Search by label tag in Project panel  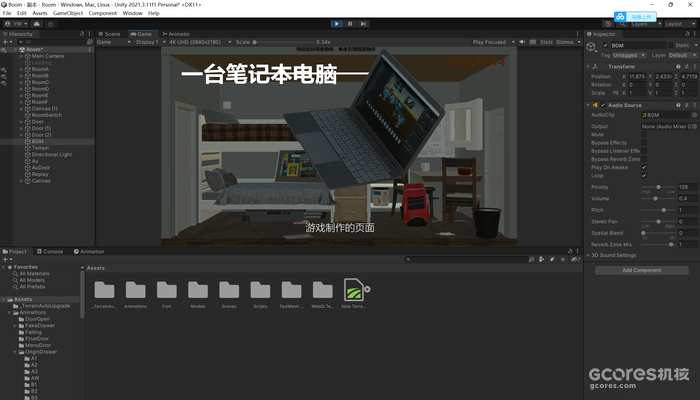(552, 259)
